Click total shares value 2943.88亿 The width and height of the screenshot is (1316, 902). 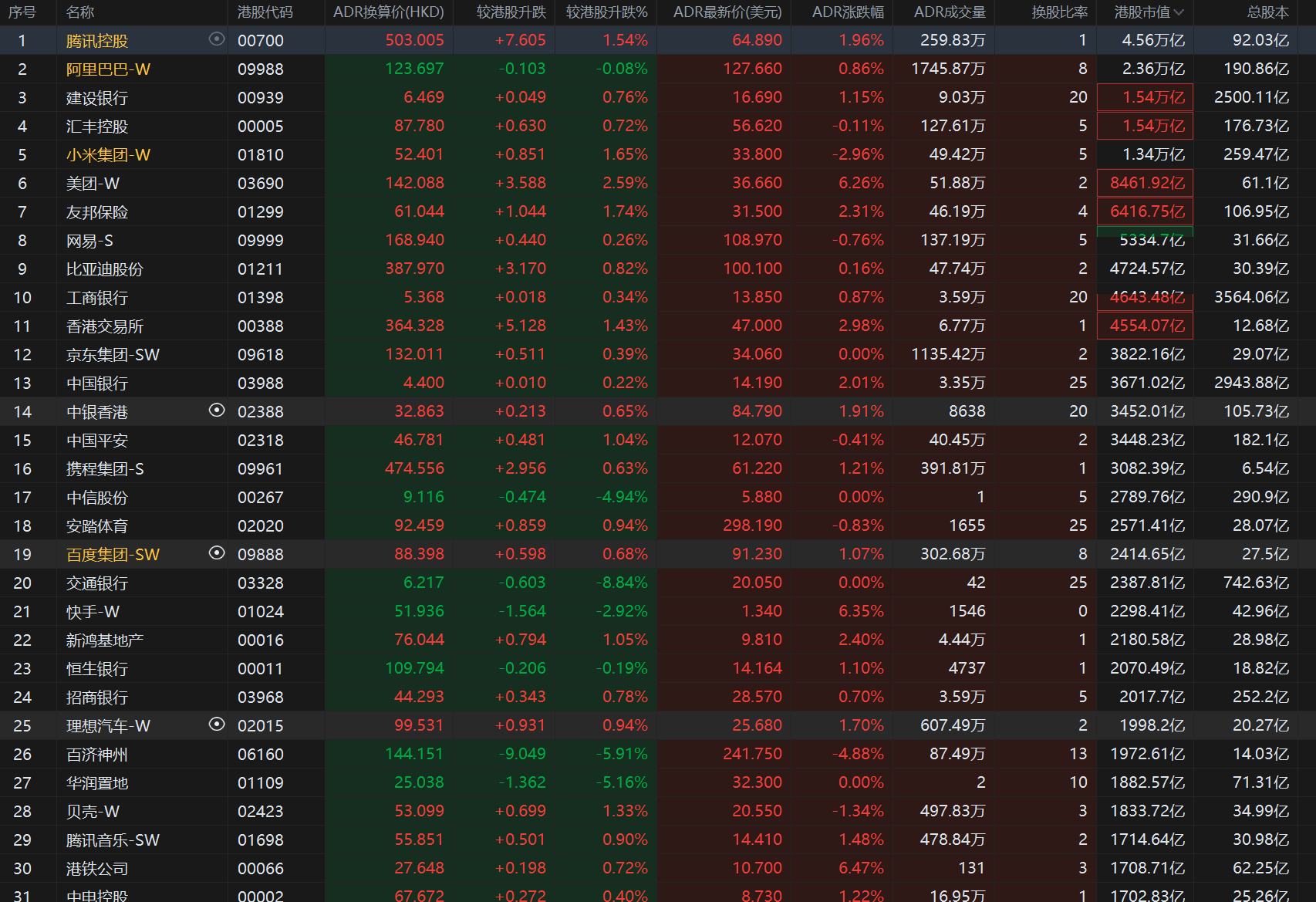click(1251, 383)
